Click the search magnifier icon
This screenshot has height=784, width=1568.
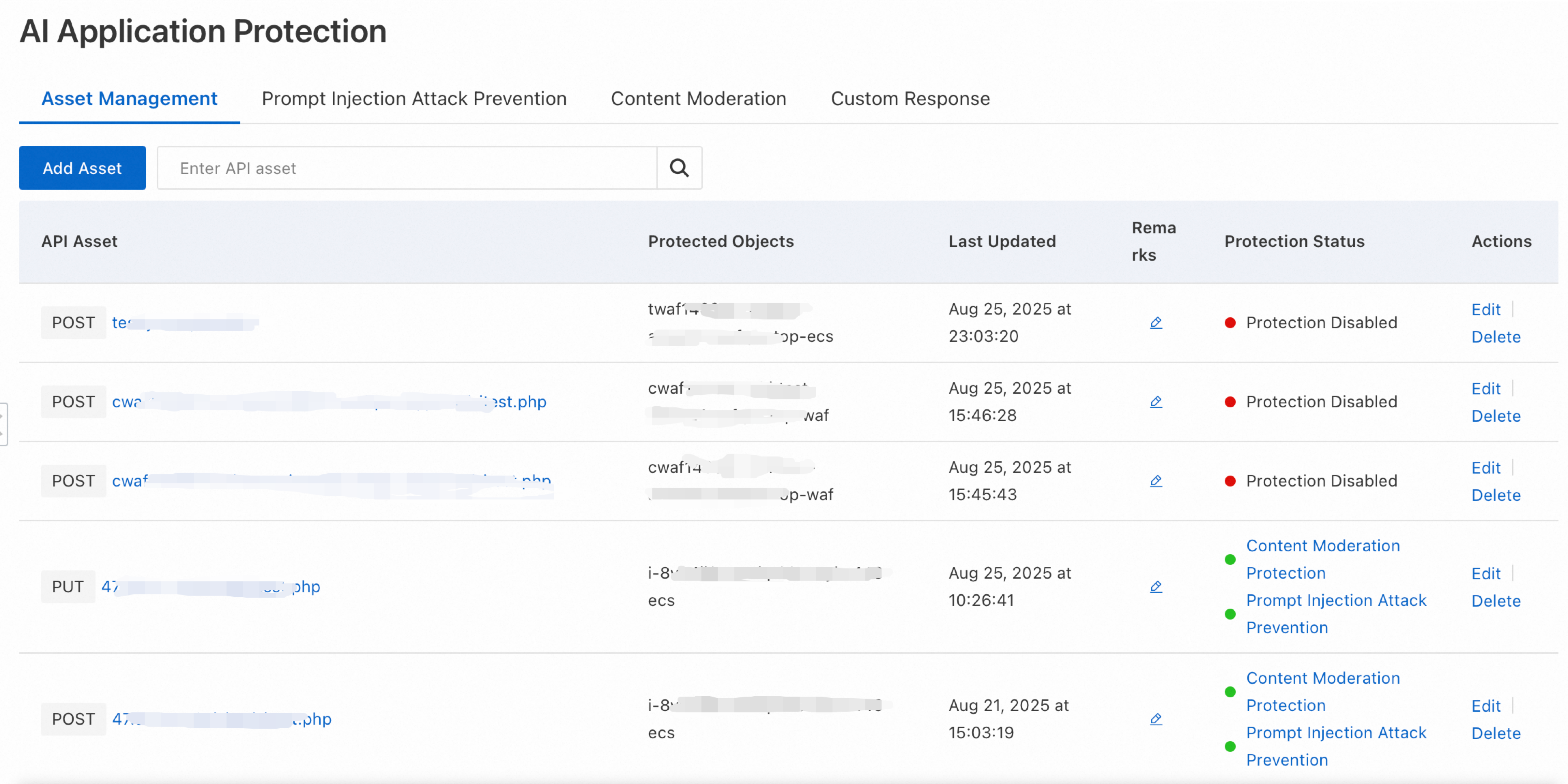tap(679, 168)
